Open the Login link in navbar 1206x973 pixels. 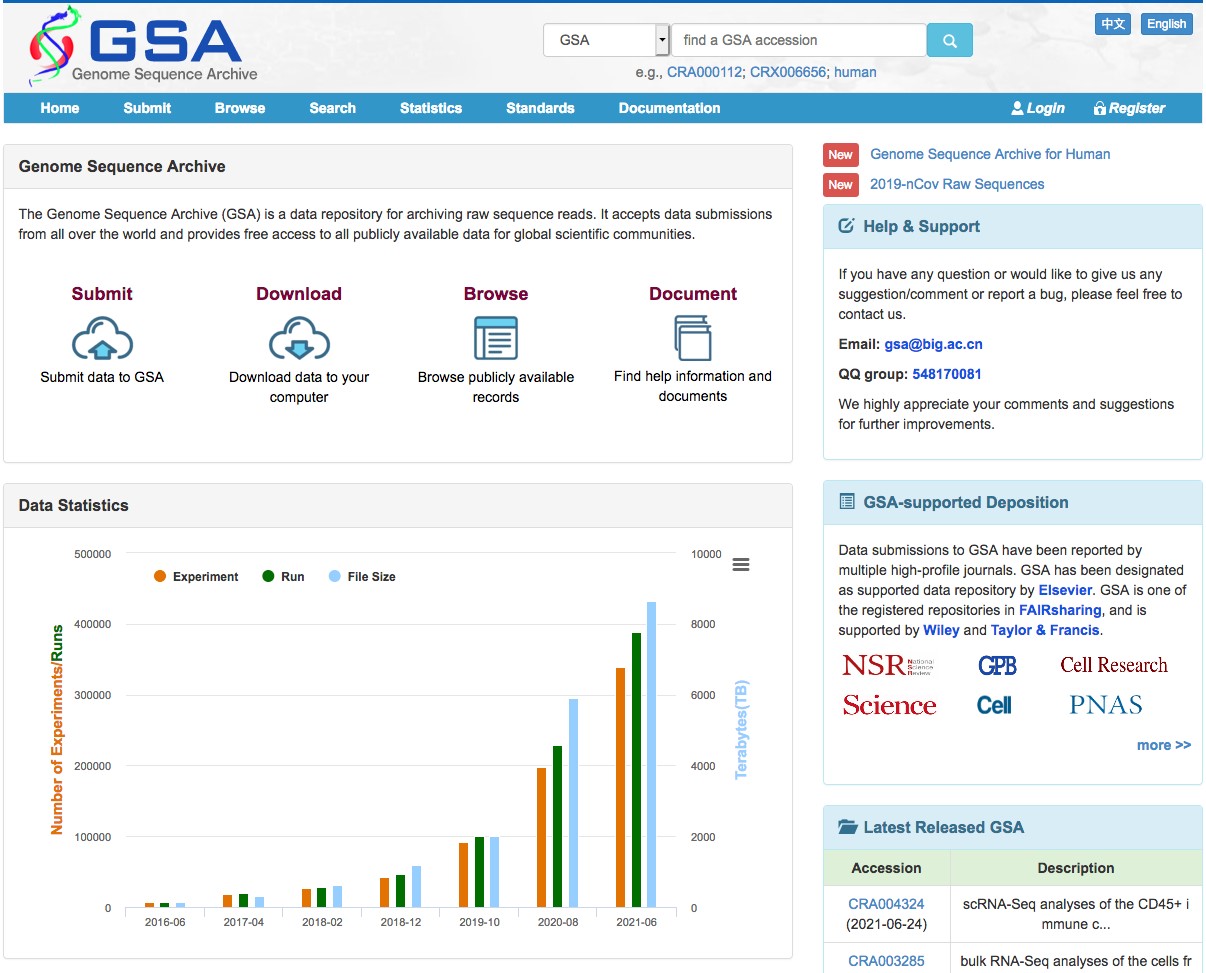coord(1038,108)
